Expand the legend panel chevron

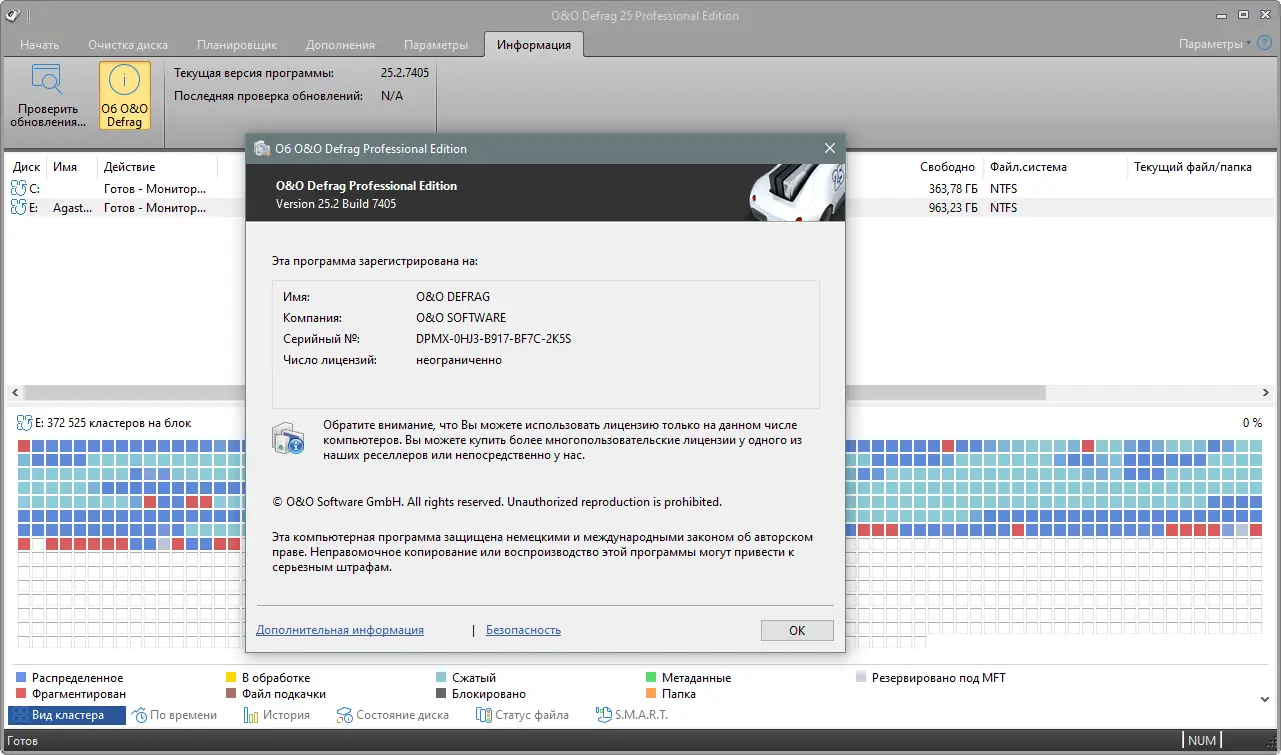coord(1266,699)
